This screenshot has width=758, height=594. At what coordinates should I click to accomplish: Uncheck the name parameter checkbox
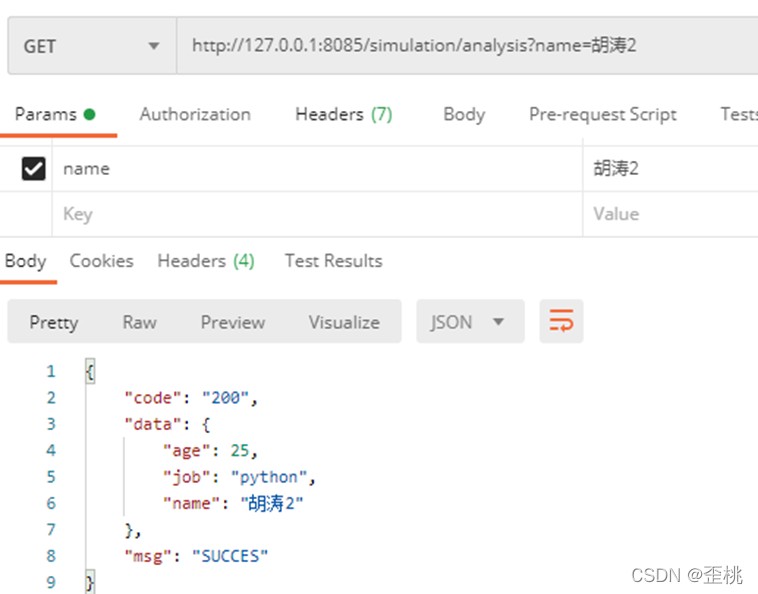pyautogui.click(x=33, y=169)
